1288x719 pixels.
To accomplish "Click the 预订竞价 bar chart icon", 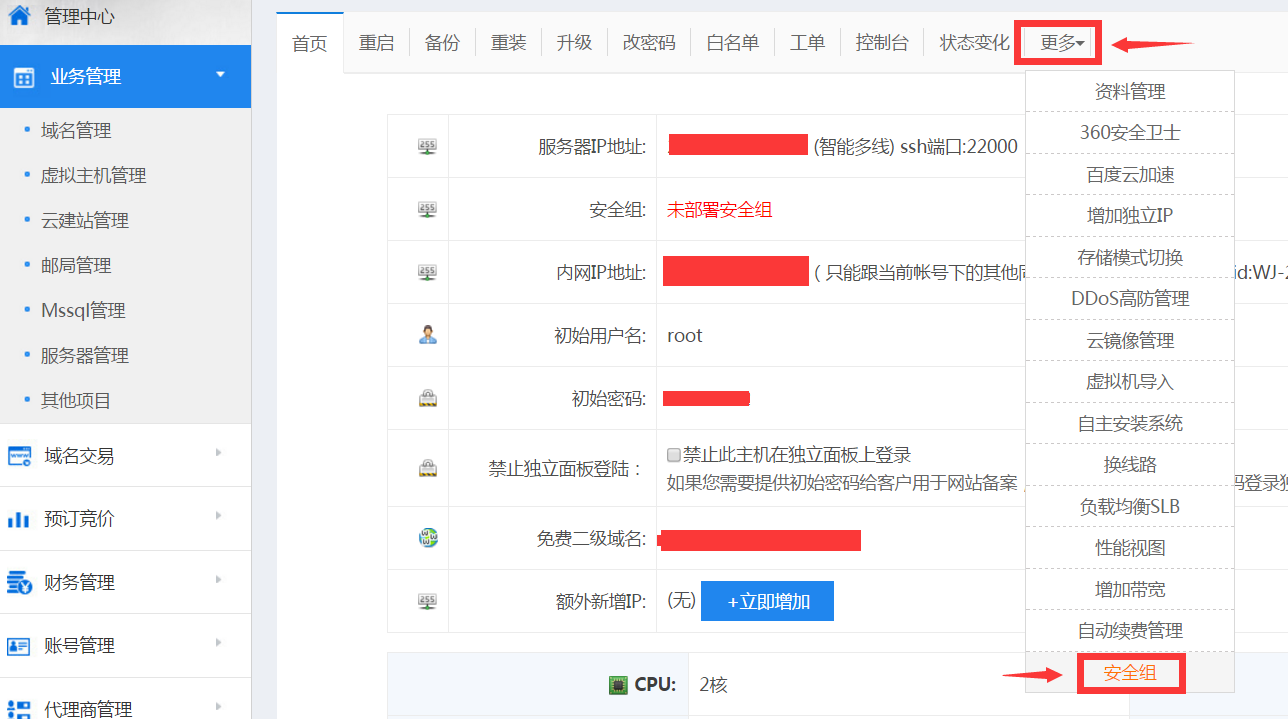I will [19, 519].
